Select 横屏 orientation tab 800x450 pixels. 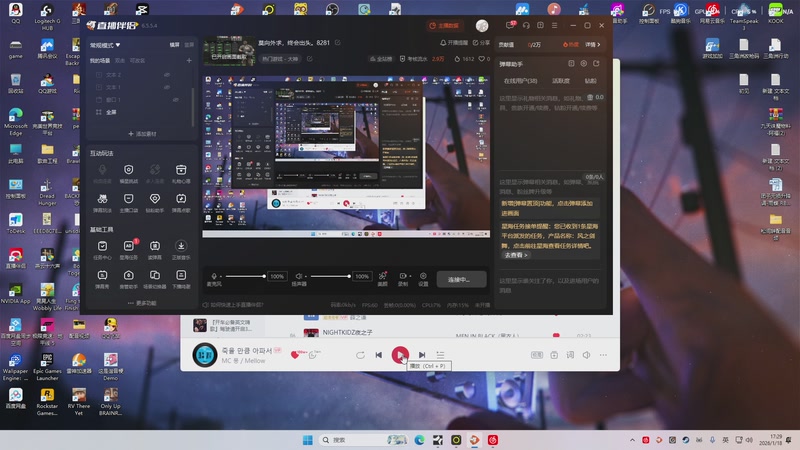click(174, 45)
